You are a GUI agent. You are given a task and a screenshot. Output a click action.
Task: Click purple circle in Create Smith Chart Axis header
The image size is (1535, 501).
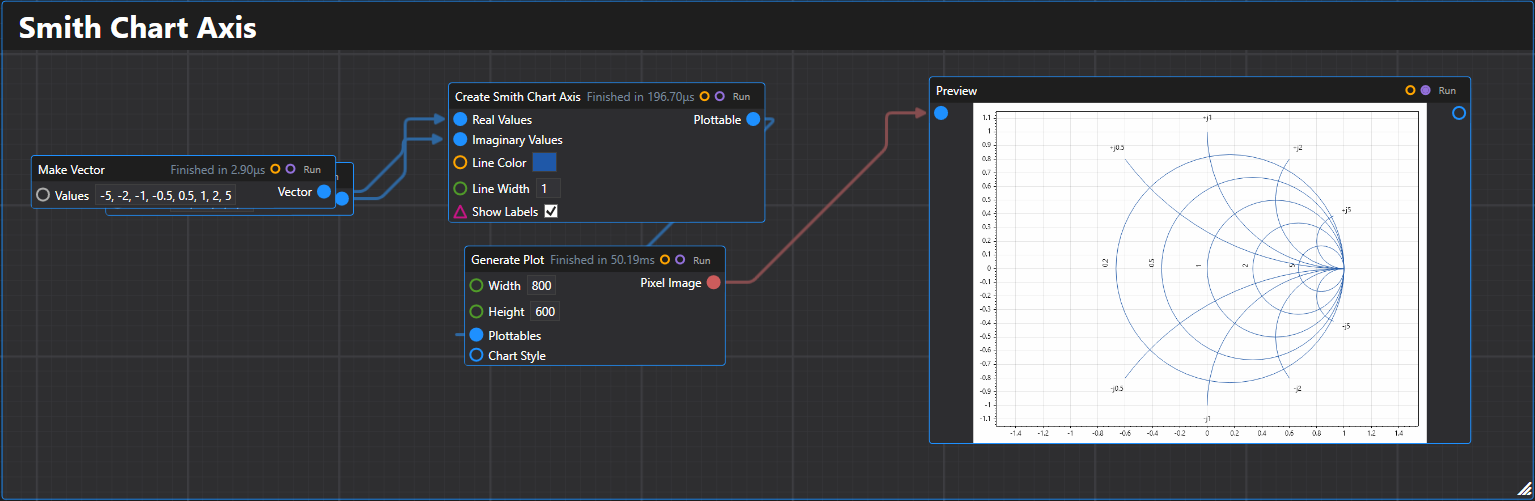tap(719, 97)
